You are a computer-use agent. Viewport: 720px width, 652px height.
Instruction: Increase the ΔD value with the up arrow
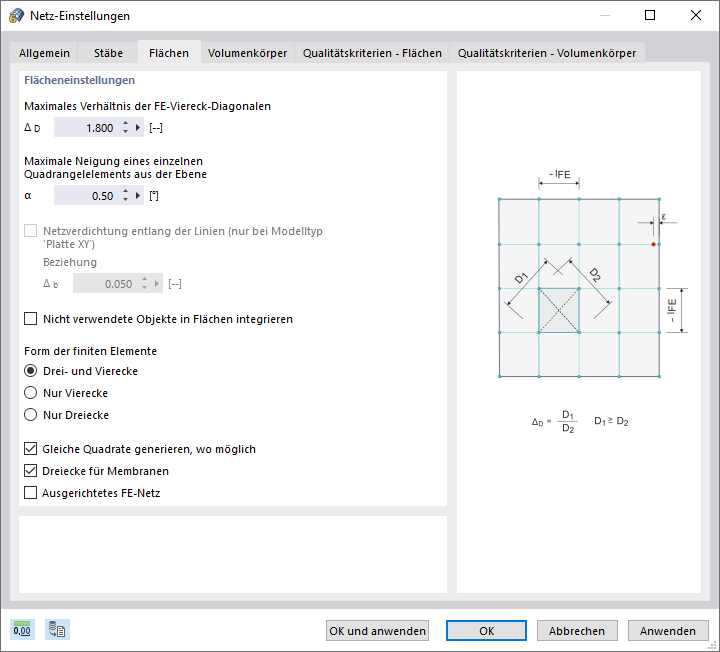[x=125, y=124]
